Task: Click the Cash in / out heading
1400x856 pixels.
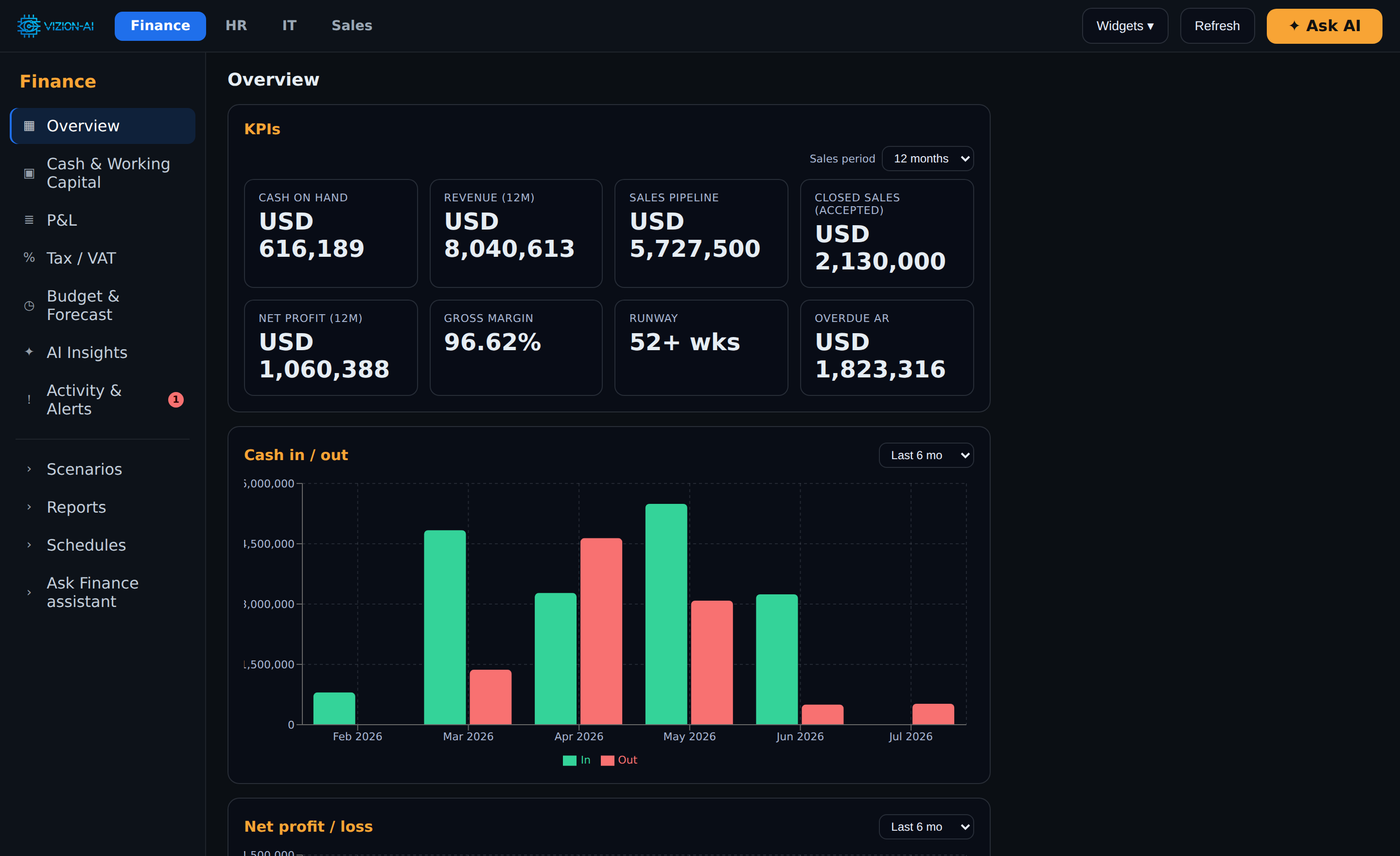Action: coord(296,455)
